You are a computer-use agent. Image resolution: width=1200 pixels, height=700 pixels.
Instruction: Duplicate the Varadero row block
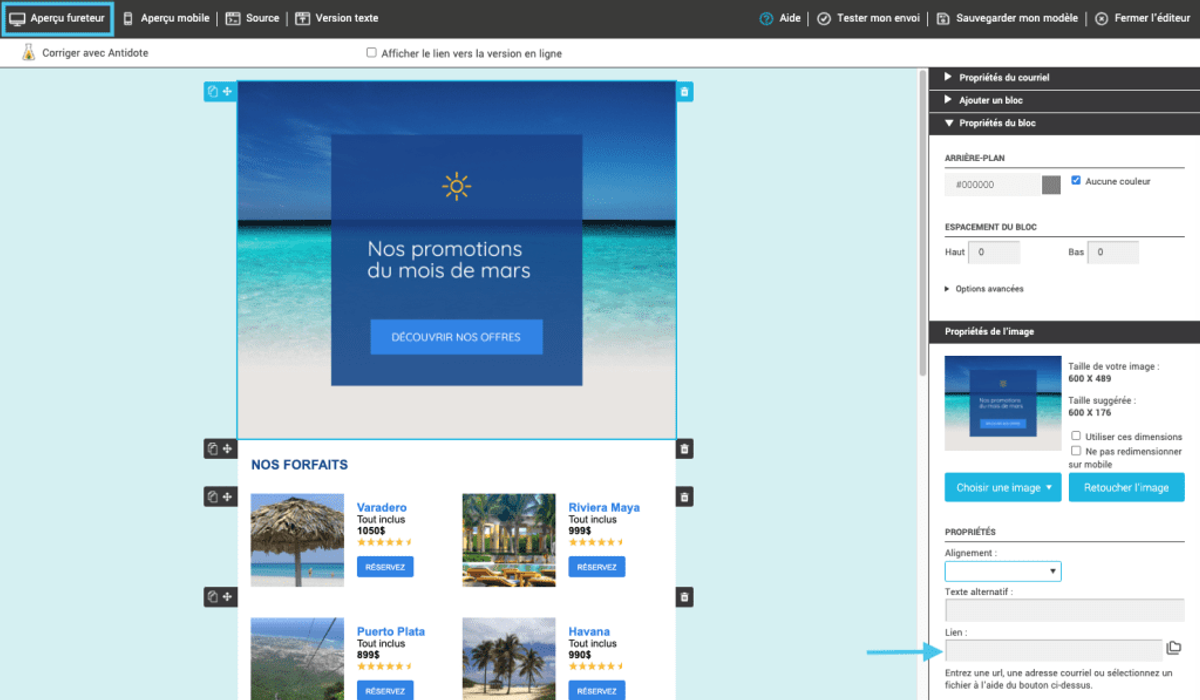pyautogui.click(x=212, y=497)
